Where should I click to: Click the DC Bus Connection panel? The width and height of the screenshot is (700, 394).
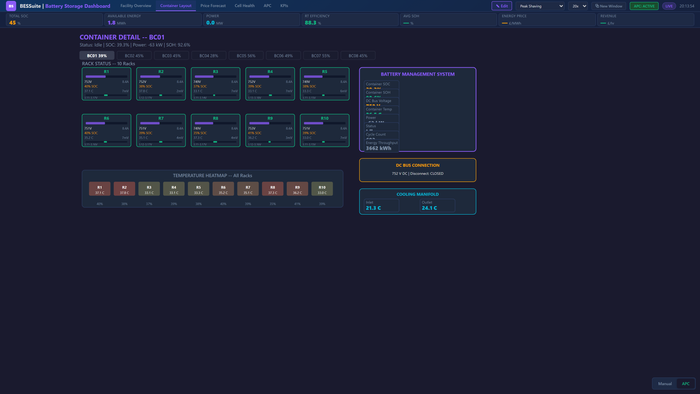tap(418, 170)
